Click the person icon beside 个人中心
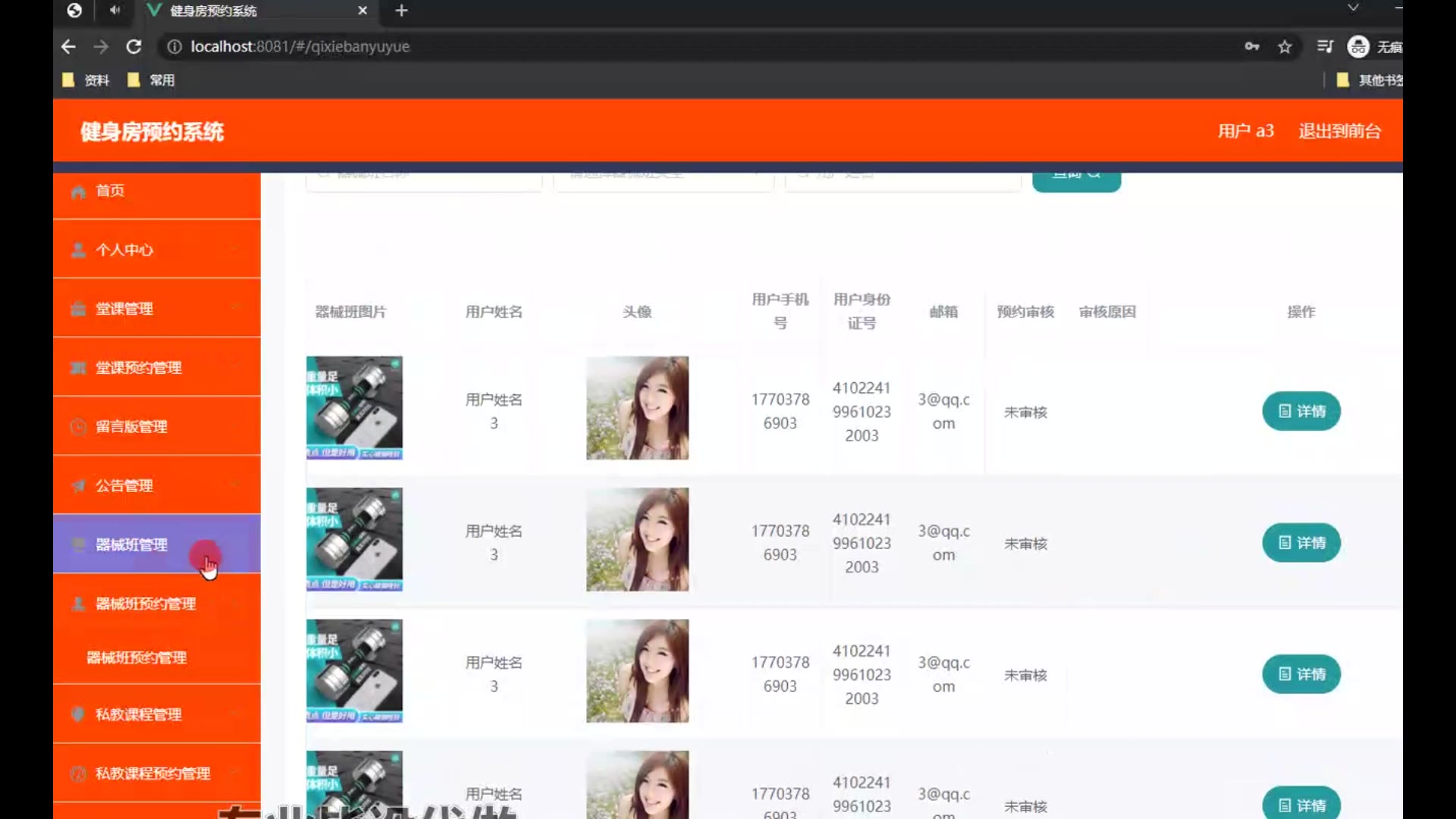Screen dimensions: 1456x819 click(x=78, y=249)
